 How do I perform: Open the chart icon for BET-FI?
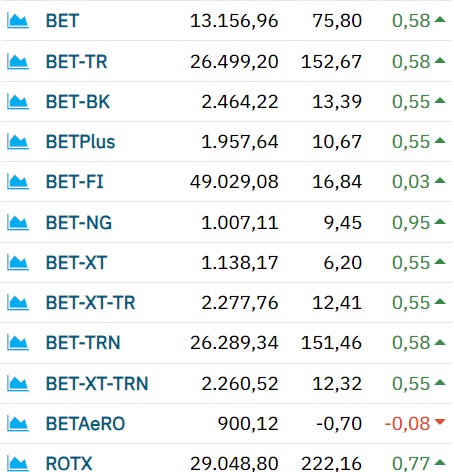click(18, 182)
